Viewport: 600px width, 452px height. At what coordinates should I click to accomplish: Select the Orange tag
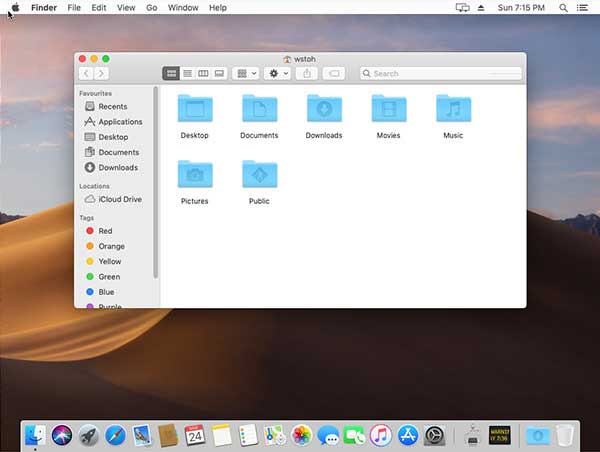(106, 246)
